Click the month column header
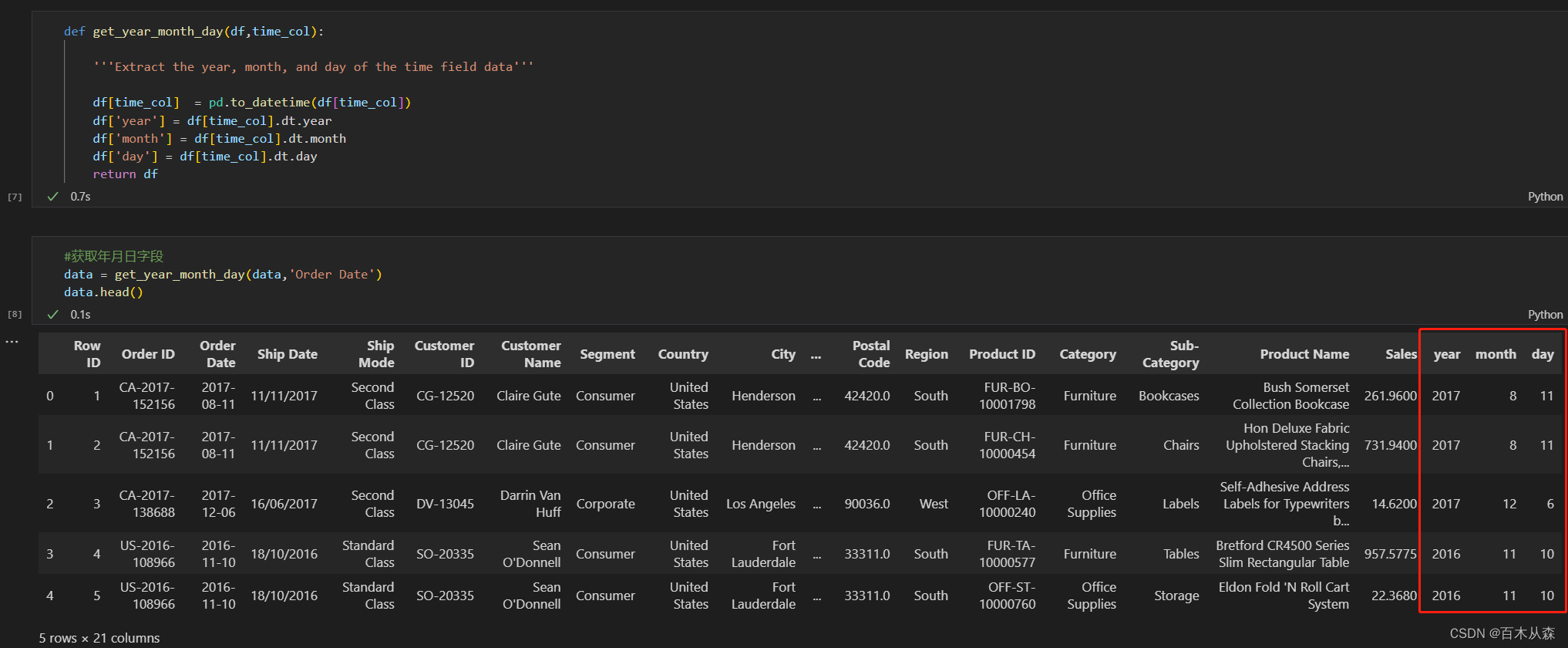This screenshot has height=648, width=1568. [x=1496, y=354]
